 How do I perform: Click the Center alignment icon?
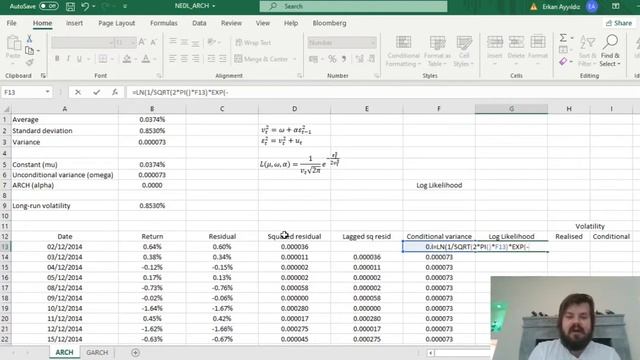point(184,59)
